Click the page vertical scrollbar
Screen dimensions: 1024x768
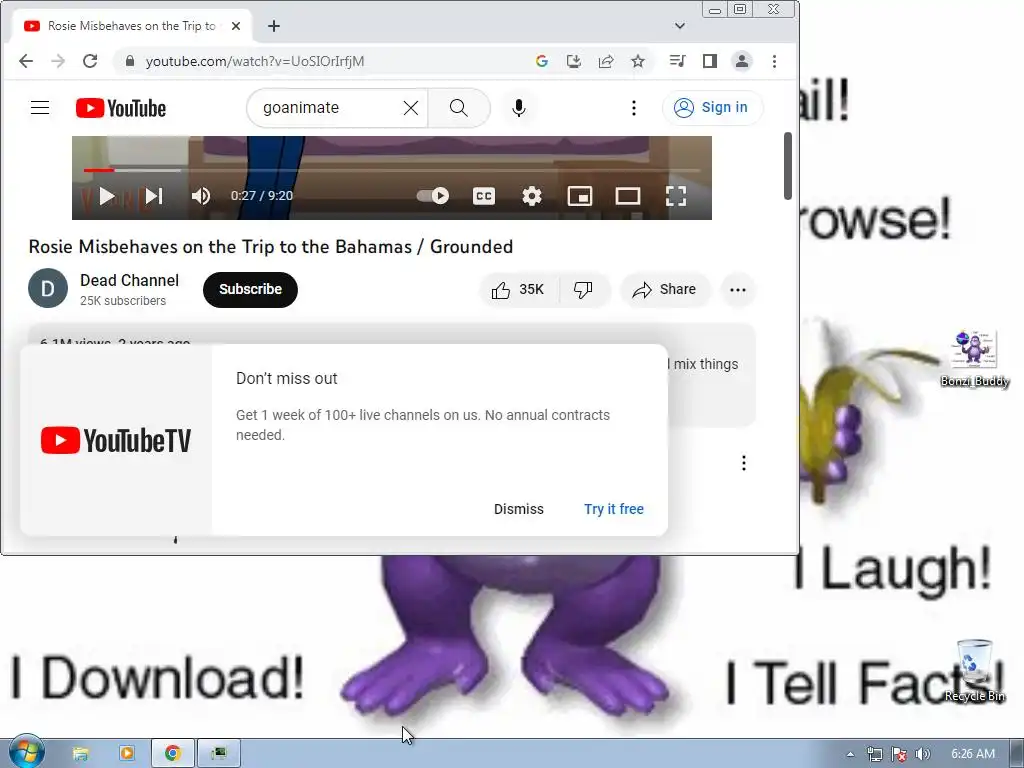[788, 166]
